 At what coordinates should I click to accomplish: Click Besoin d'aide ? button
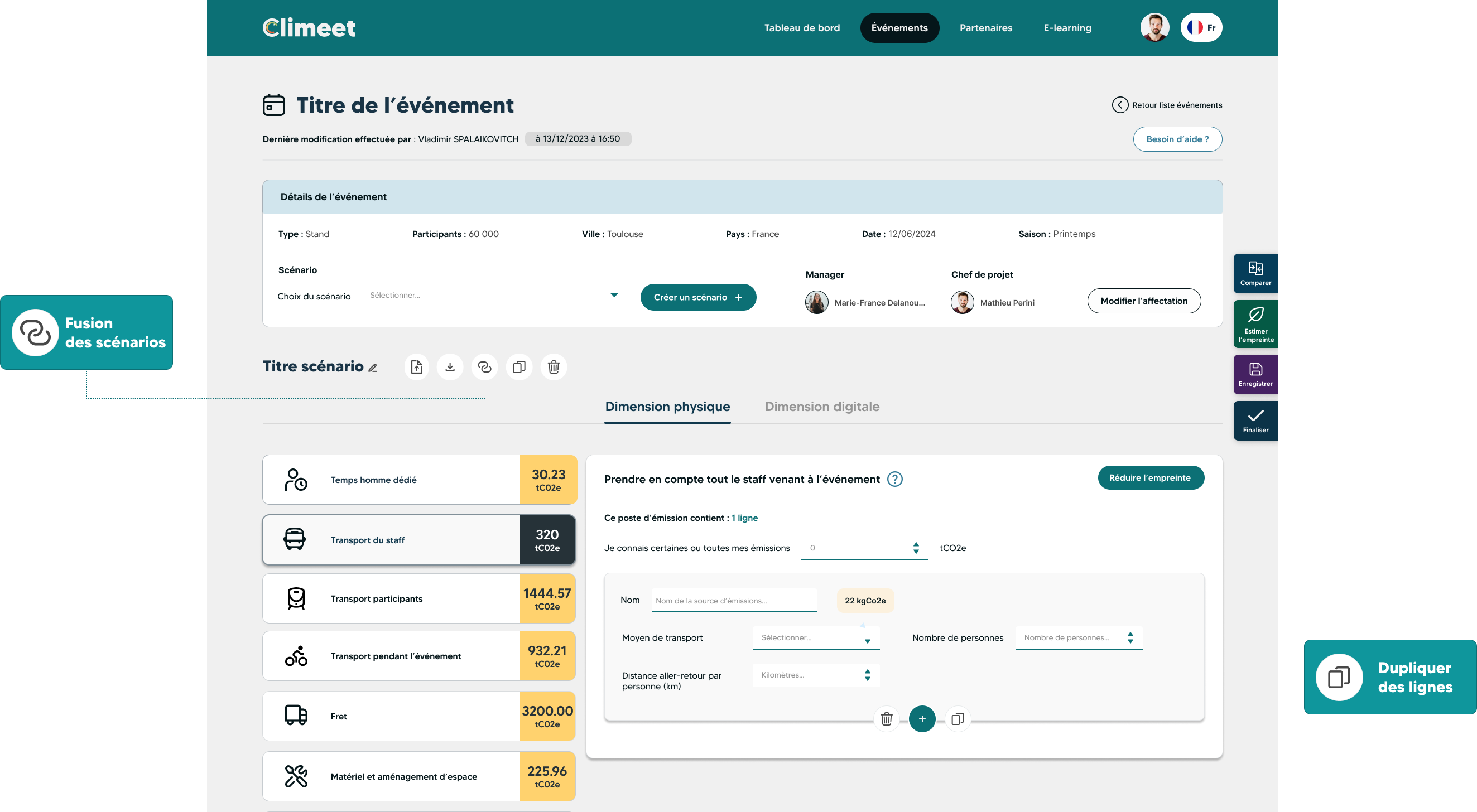point(1177,139)
